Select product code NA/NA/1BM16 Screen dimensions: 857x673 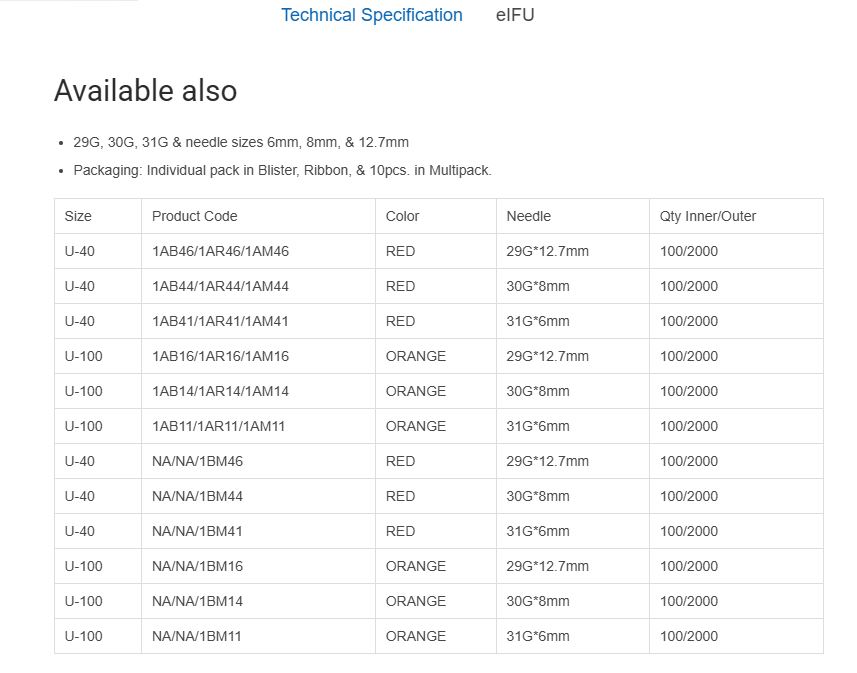(197, 566)
